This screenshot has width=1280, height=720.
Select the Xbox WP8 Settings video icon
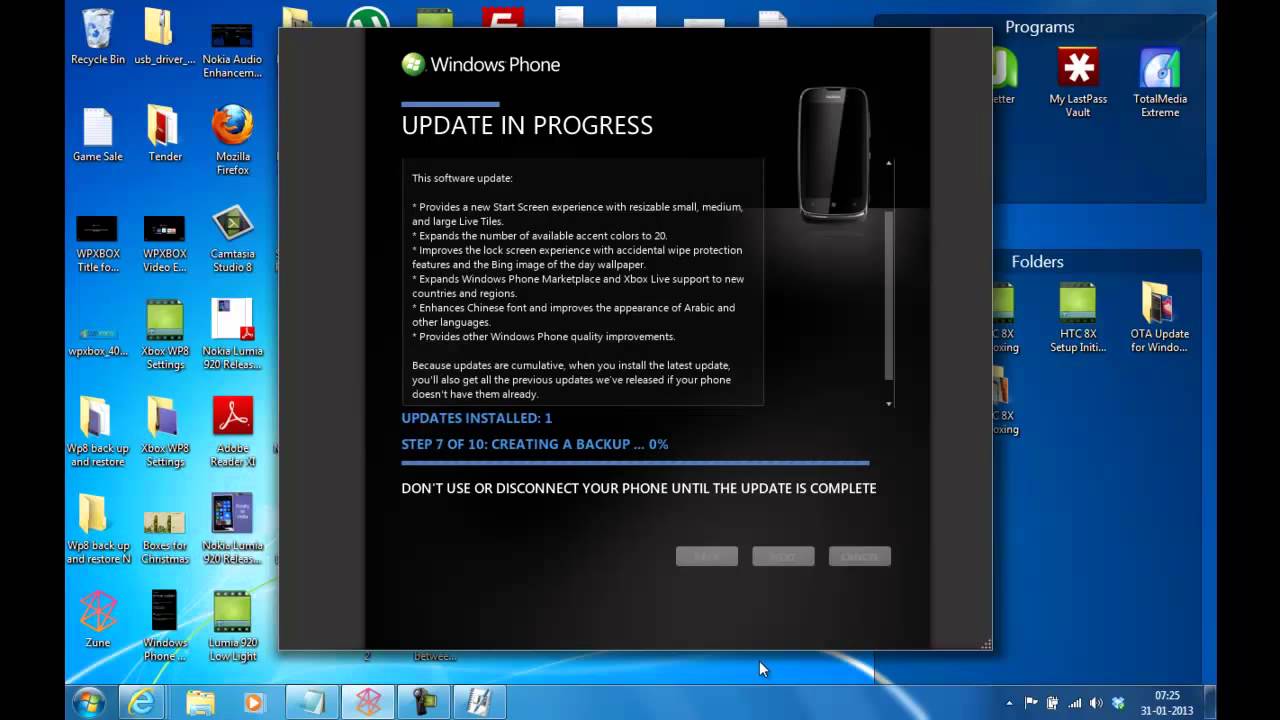coord(165,334)
